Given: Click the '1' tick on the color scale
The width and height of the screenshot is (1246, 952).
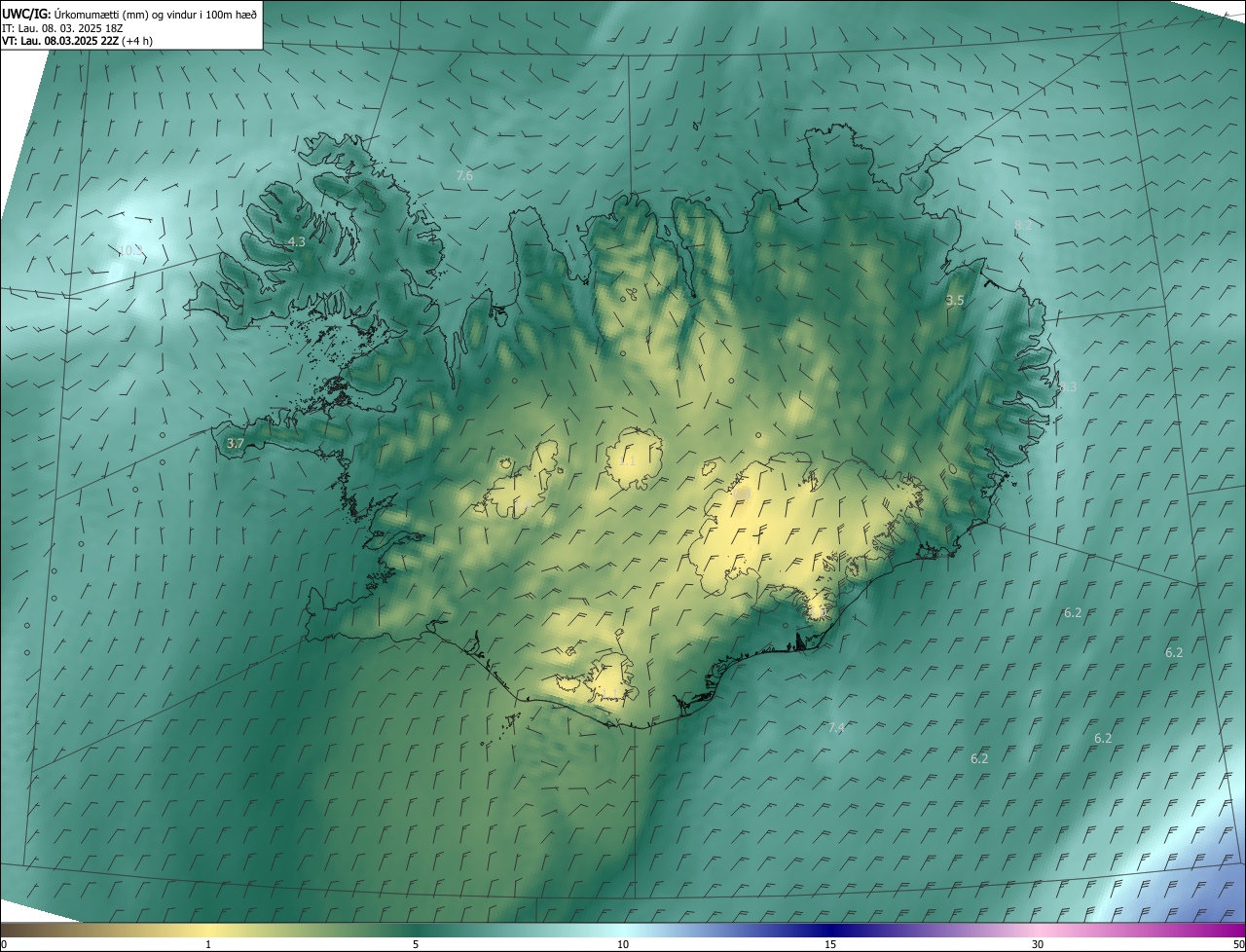Looking at the screenshot, I should [208, 944].
